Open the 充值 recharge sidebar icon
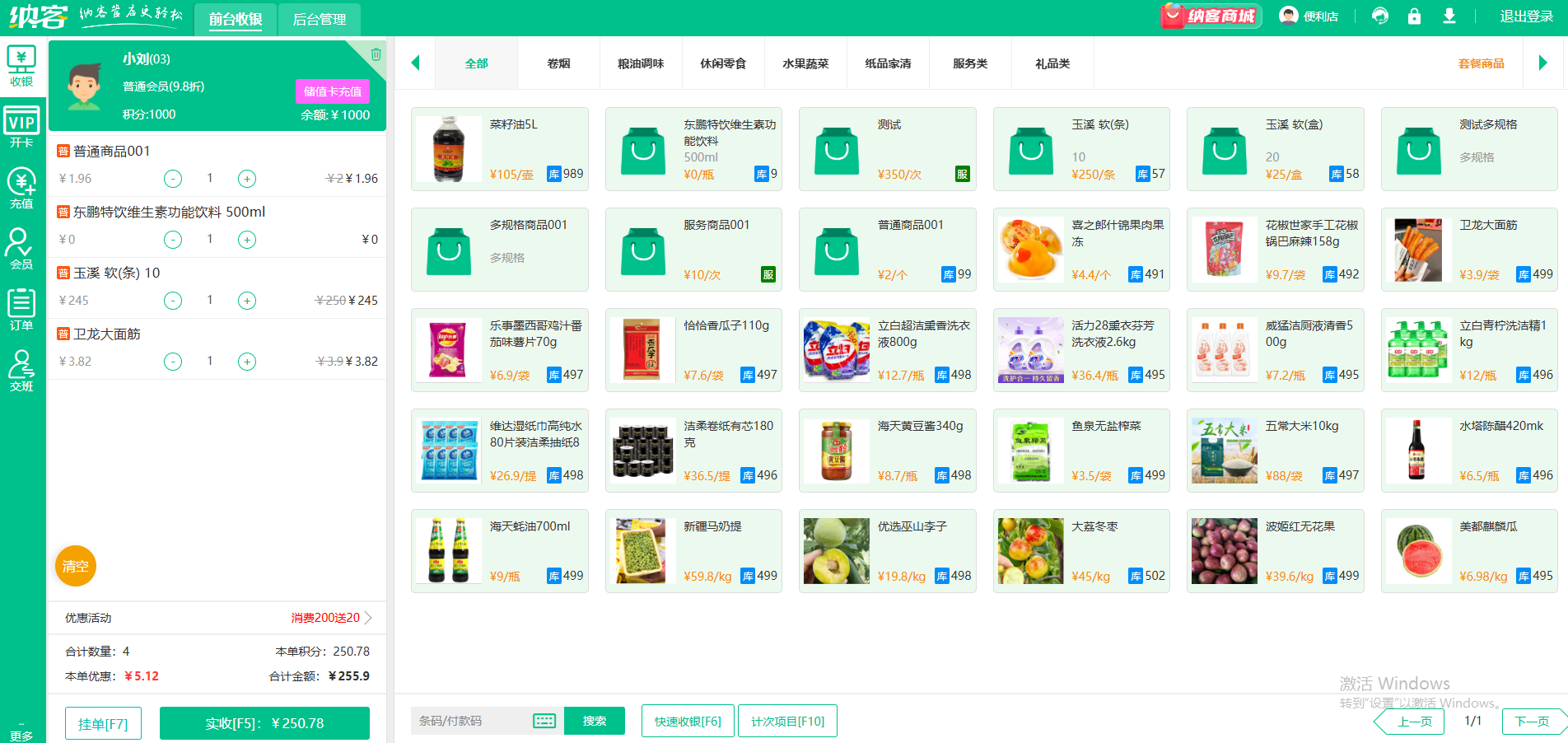The image size is (1568, 743). point(21,188)
